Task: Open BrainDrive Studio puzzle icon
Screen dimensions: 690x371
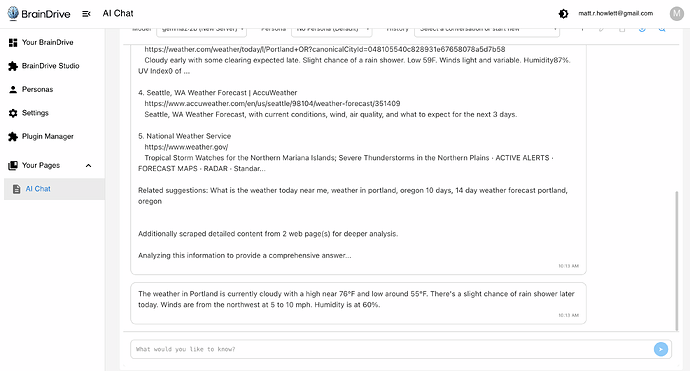Action: (13, 66)
